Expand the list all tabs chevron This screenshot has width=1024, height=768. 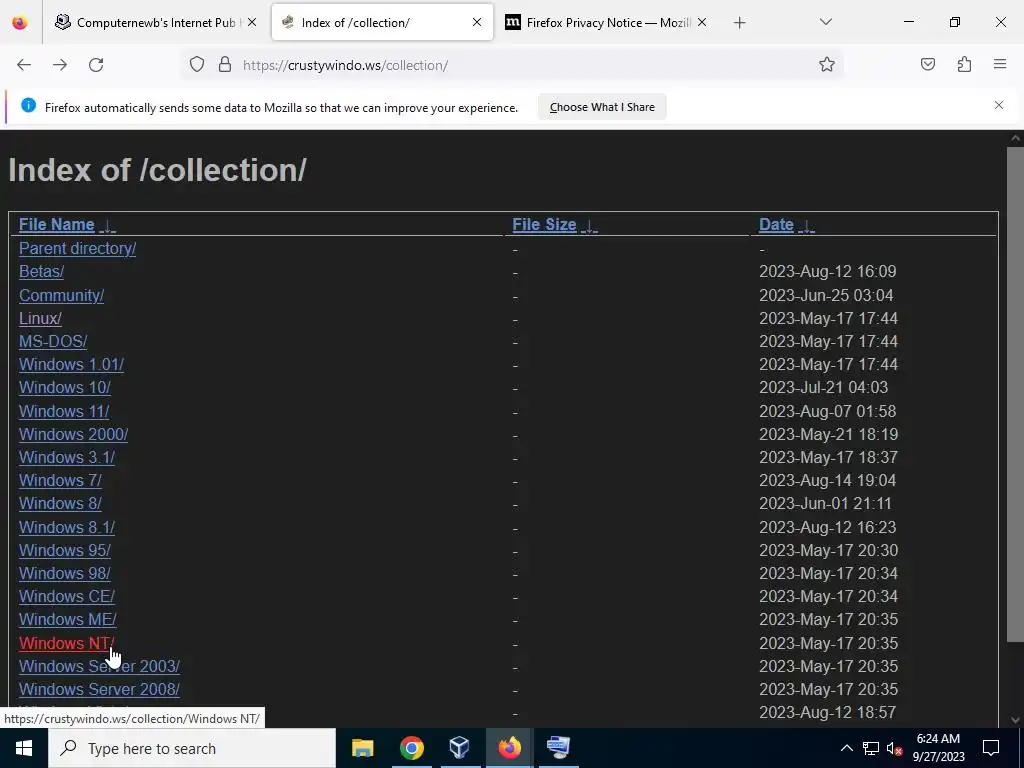pyautogui.click(x=825, y=22)
